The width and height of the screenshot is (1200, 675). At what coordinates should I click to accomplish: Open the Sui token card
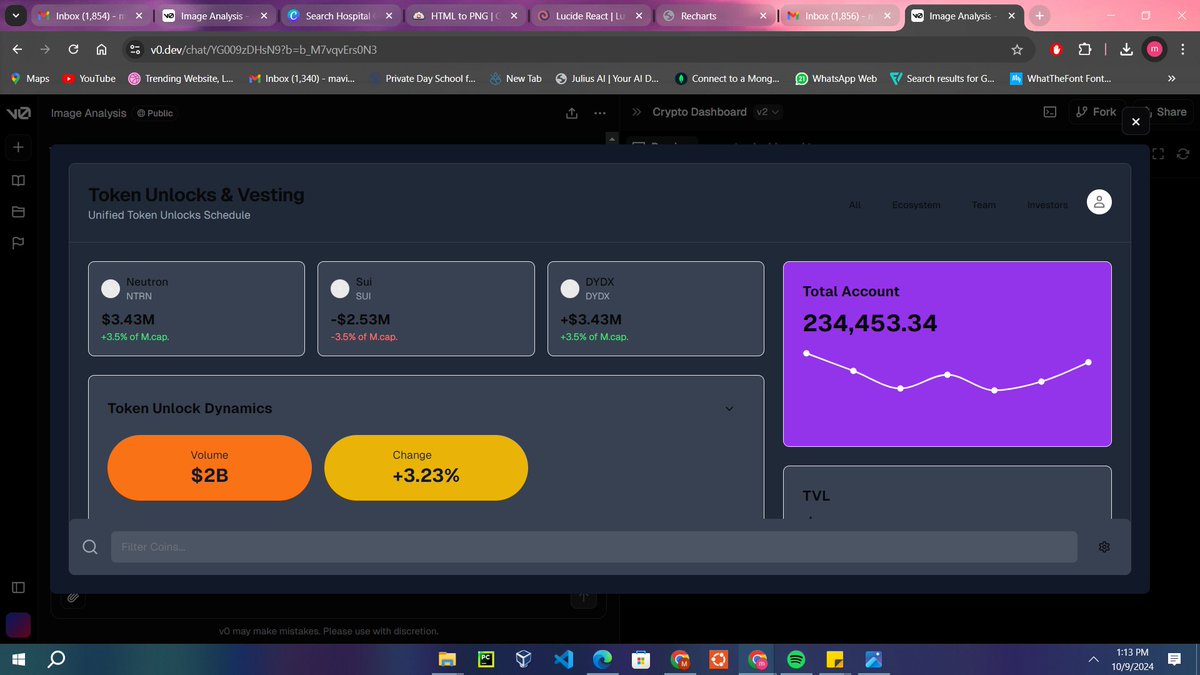[426, 309]
